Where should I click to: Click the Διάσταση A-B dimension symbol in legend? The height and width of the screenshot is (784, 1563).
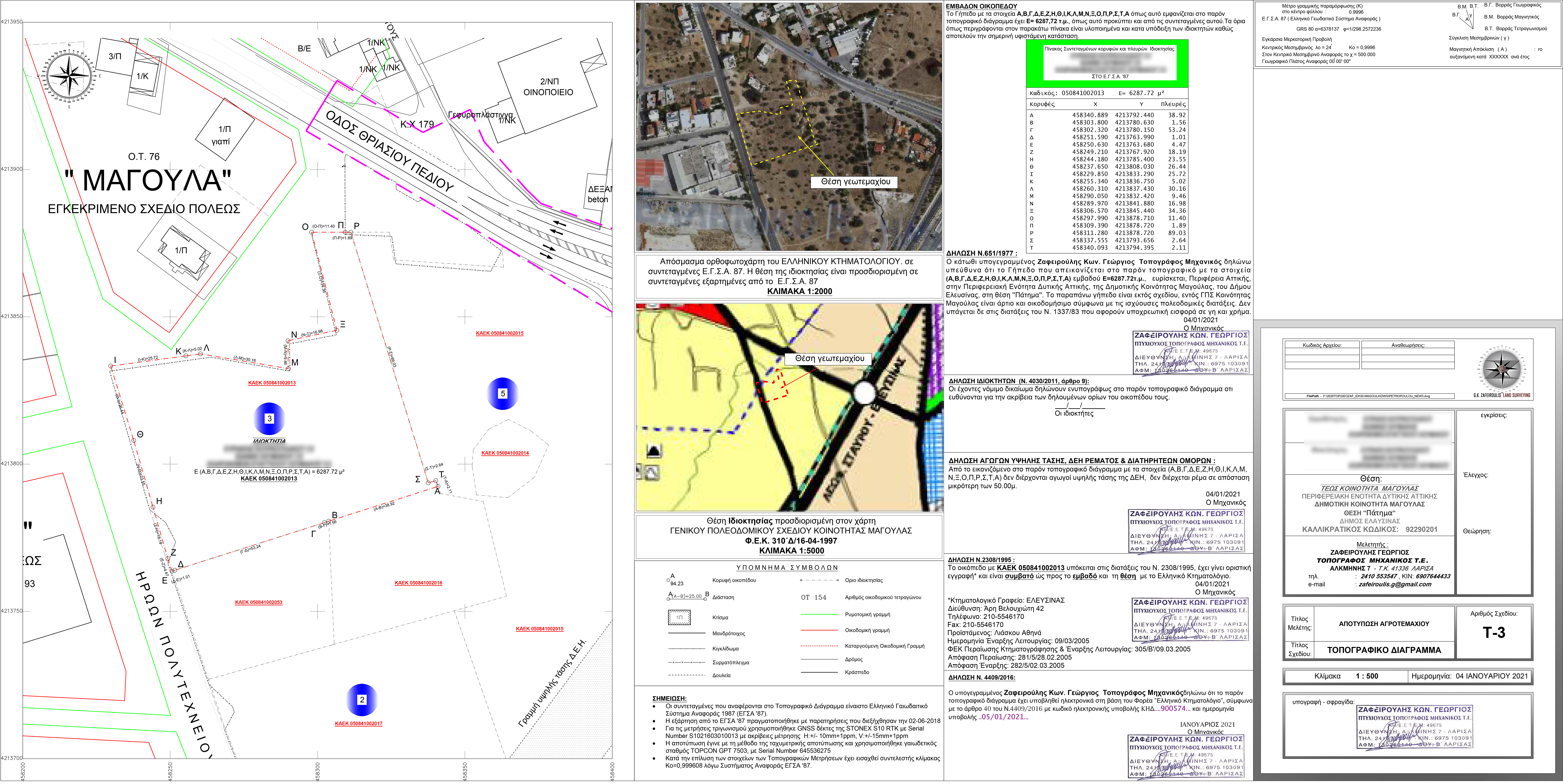pos(688,597)
